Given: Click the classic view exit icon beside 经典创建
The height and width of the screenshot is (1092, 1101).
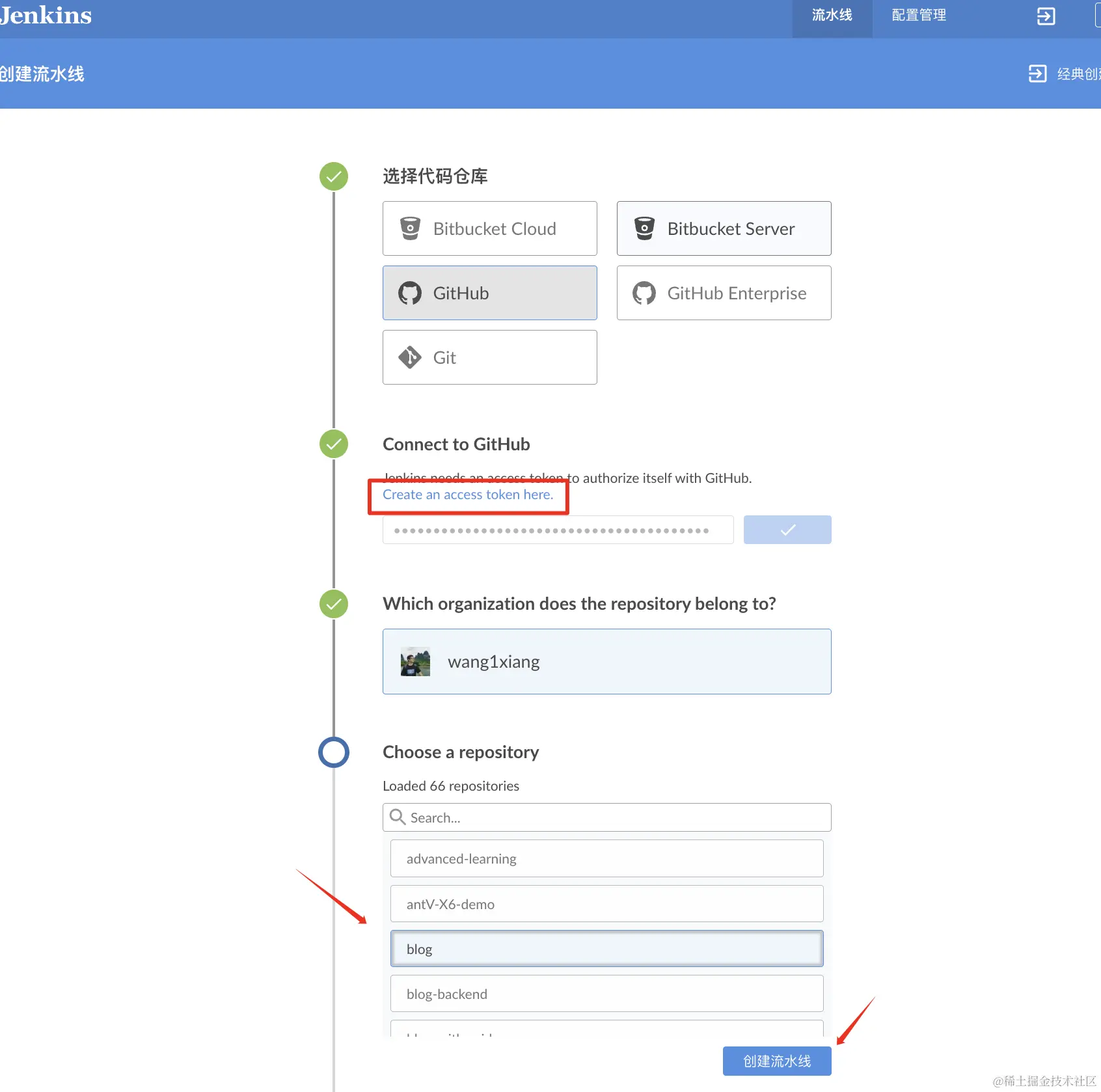Looking at the screenshot, I should pos(1037,74).
